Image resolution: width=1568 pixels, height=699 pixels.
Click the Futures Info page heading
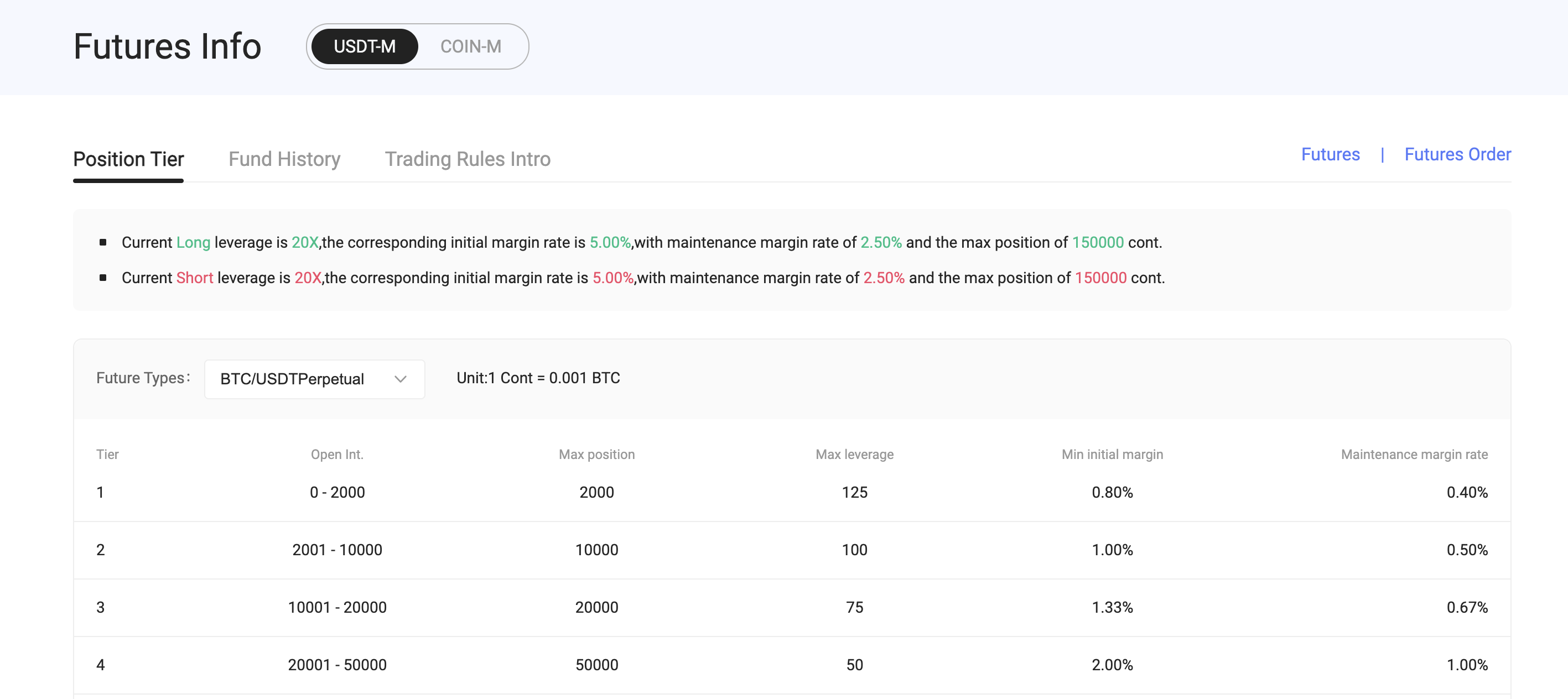168,46
